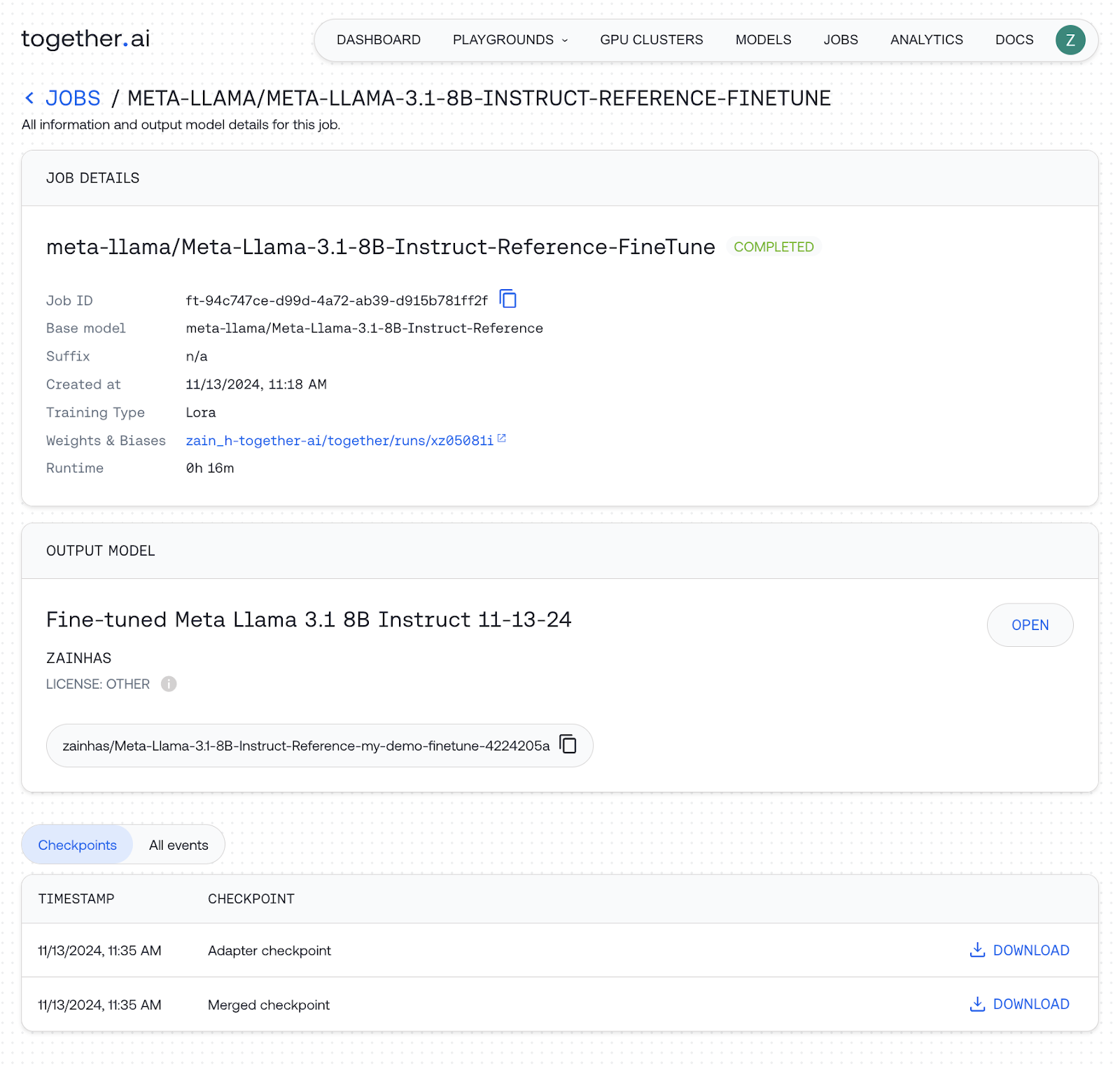Screen dimensions: 1120x1069
Task: Click the JOBS breadcrumb link
Action: tap(73, 98)
